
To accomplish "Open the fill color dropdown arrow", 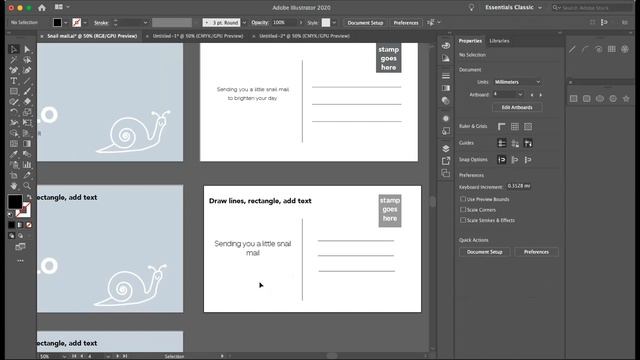I will [x=66, y=23].
